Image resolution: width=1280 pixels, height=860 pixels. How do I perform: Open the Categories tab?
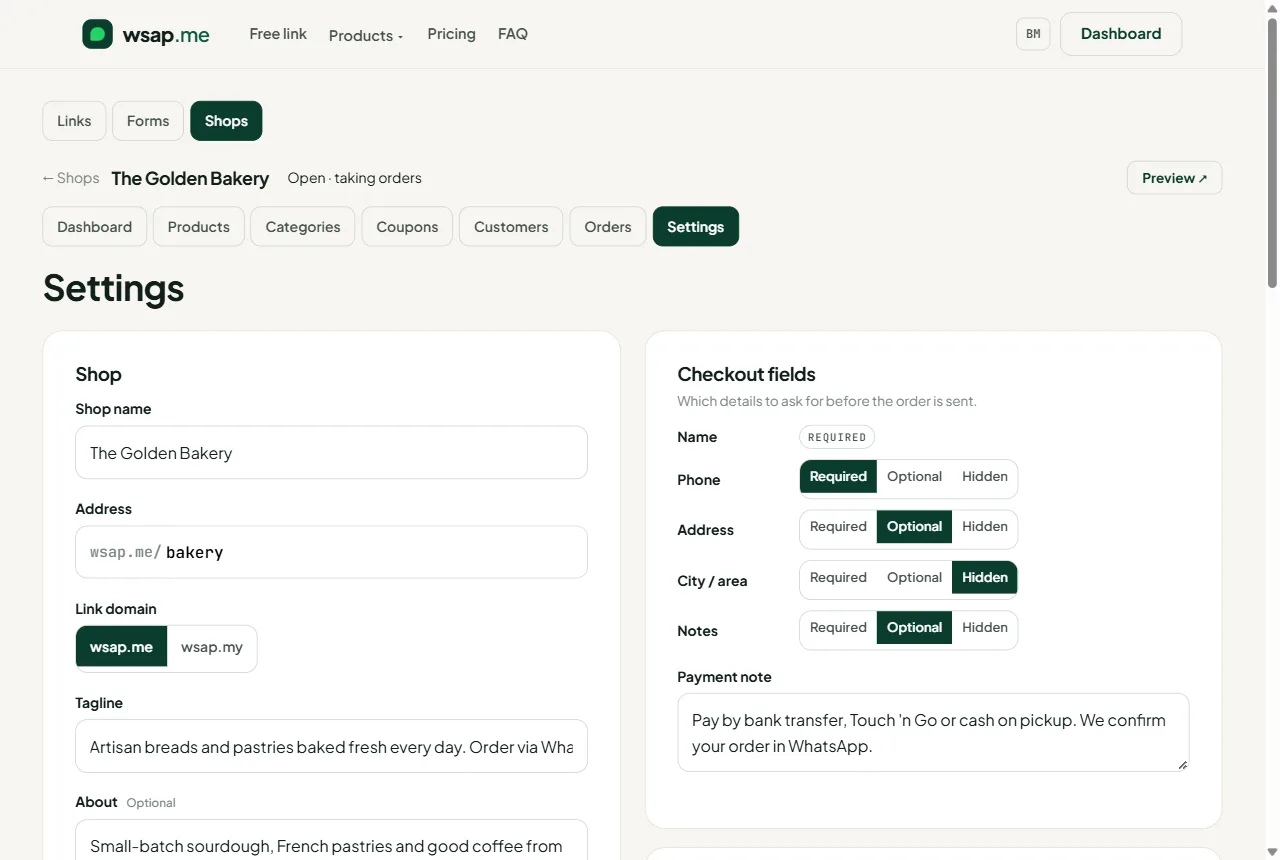303,227
